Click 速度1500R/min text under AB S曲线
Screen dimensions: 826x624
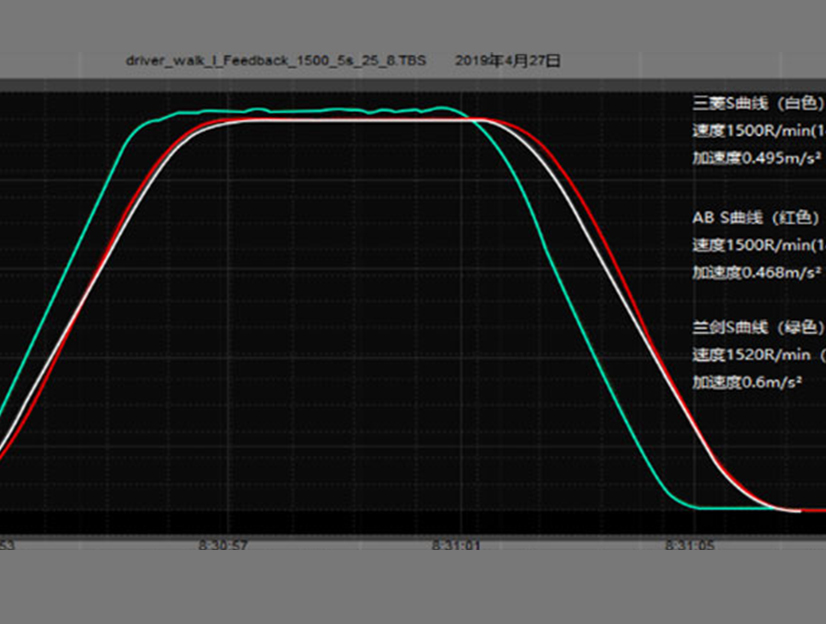tap(758, 245)
